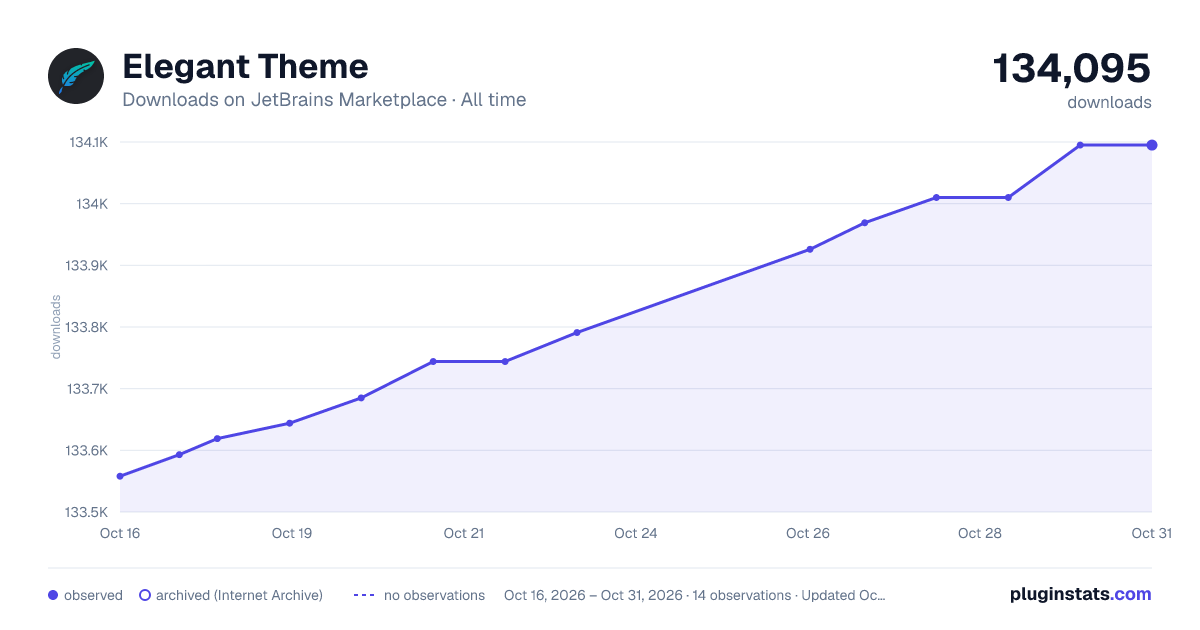
Task: Click the 134.1K y-axis label
Action: (88, 142)
